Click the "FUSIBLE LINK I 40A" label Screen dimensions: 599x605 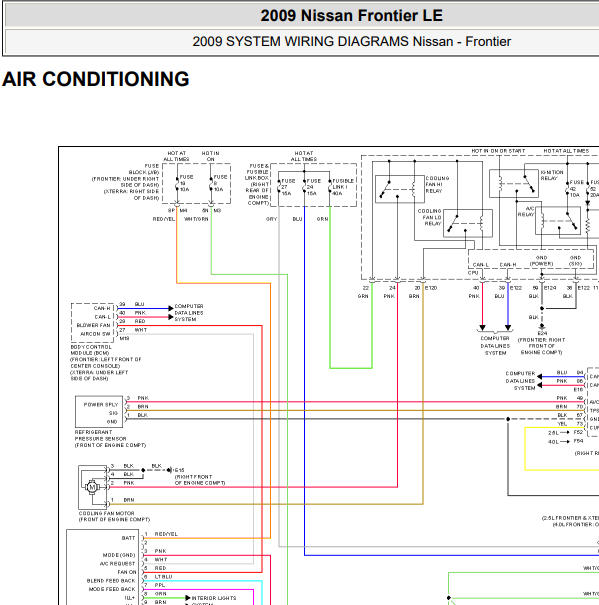coord(343,187)
